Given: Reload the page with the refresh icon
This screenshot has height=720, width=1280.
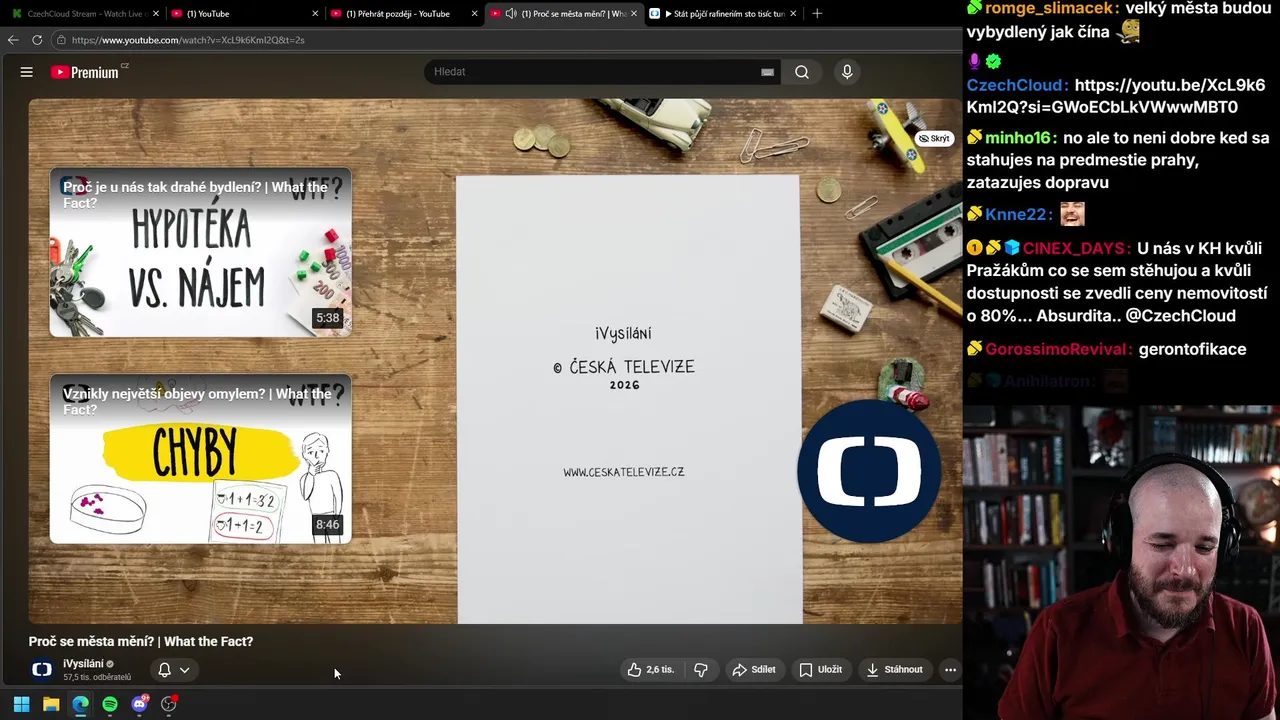Looking at the screenshot, I should (x=37, y=40).
